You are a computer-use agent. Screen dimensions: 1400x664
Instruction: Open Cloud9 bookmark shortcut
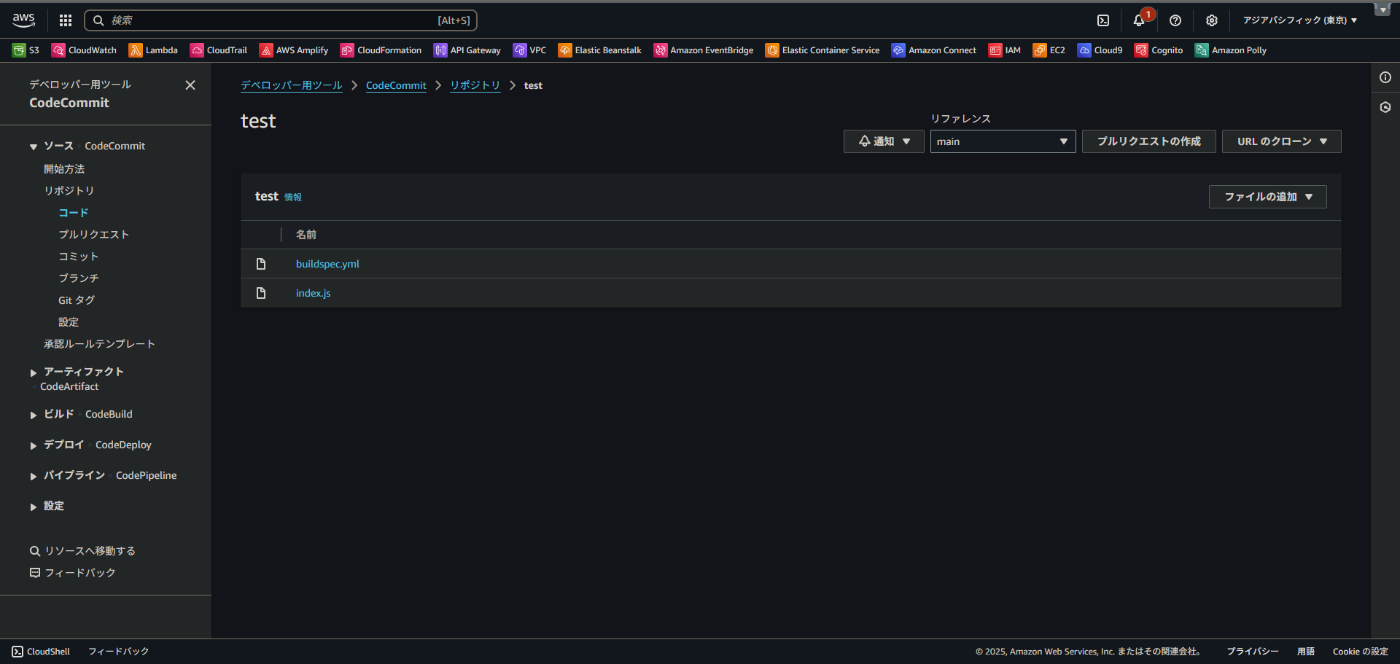(x=1100, y=50)
